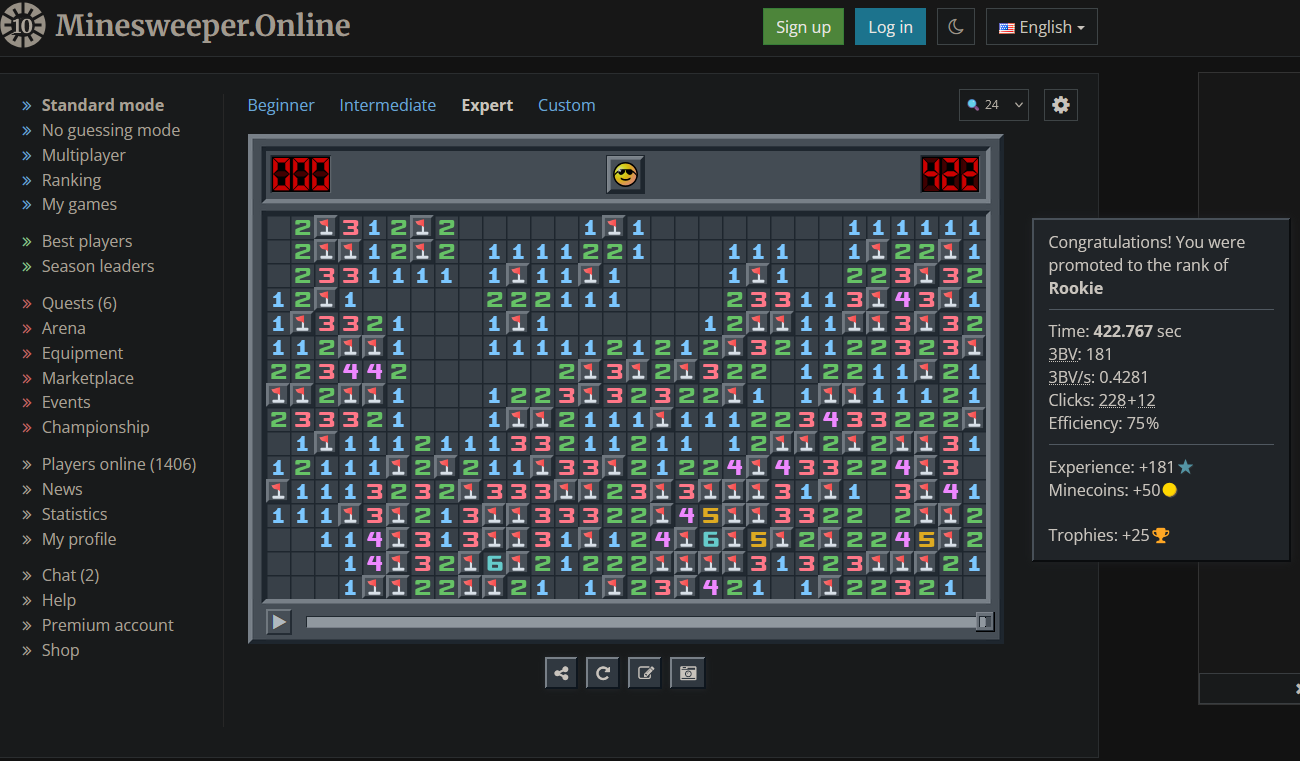Screen dimensions: 1300x761
Task: Open No guessing mode
Action: click(x=111, y=130)
